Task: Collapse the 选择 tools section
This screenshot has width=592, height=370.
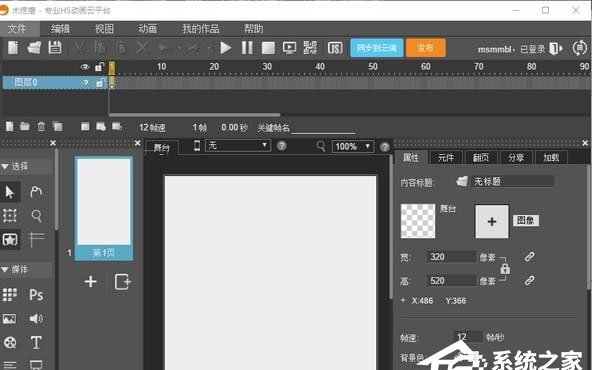Action: click(5, 166)
